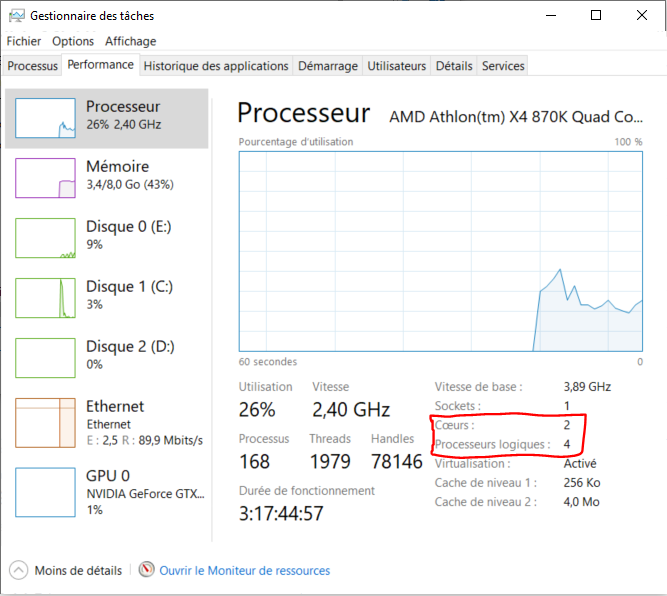The height and width of the screenshot is (596, 667).
Task: Collapse view with Moins de détails arrow
Action: click(18, 570)
